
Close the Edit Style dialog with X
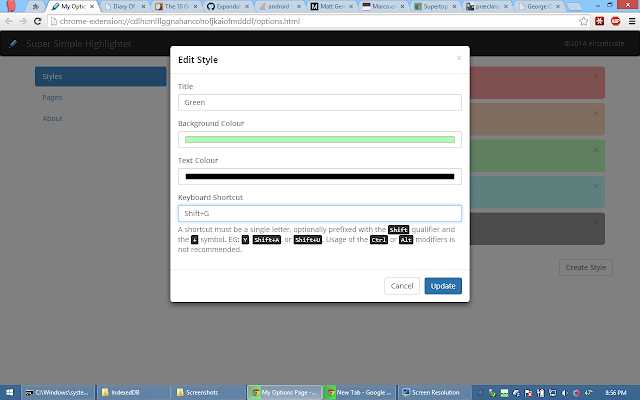[459, 58]
